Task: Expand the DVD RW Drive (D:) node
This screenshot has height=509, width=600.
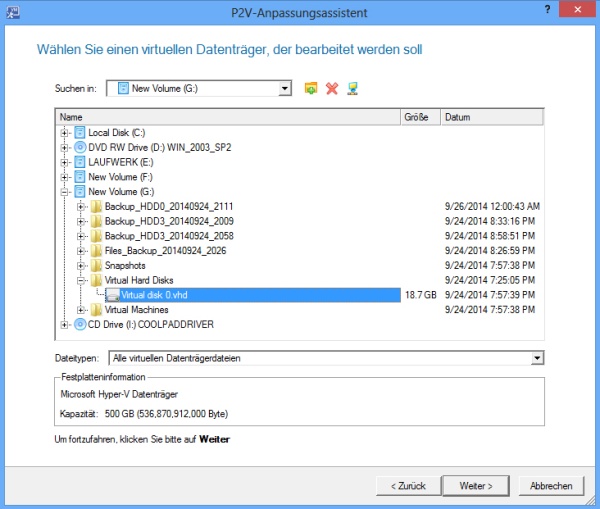Action: click(64, 147)
